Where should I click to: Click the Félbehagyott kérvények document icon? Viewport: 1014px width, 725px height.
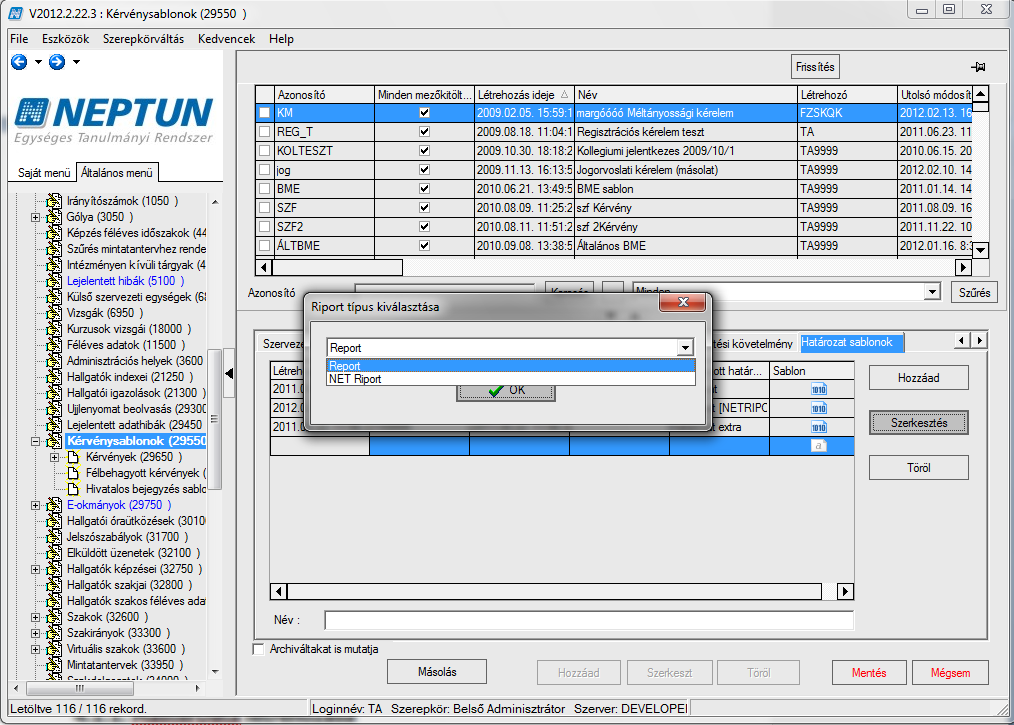click(x=74, y=473)
